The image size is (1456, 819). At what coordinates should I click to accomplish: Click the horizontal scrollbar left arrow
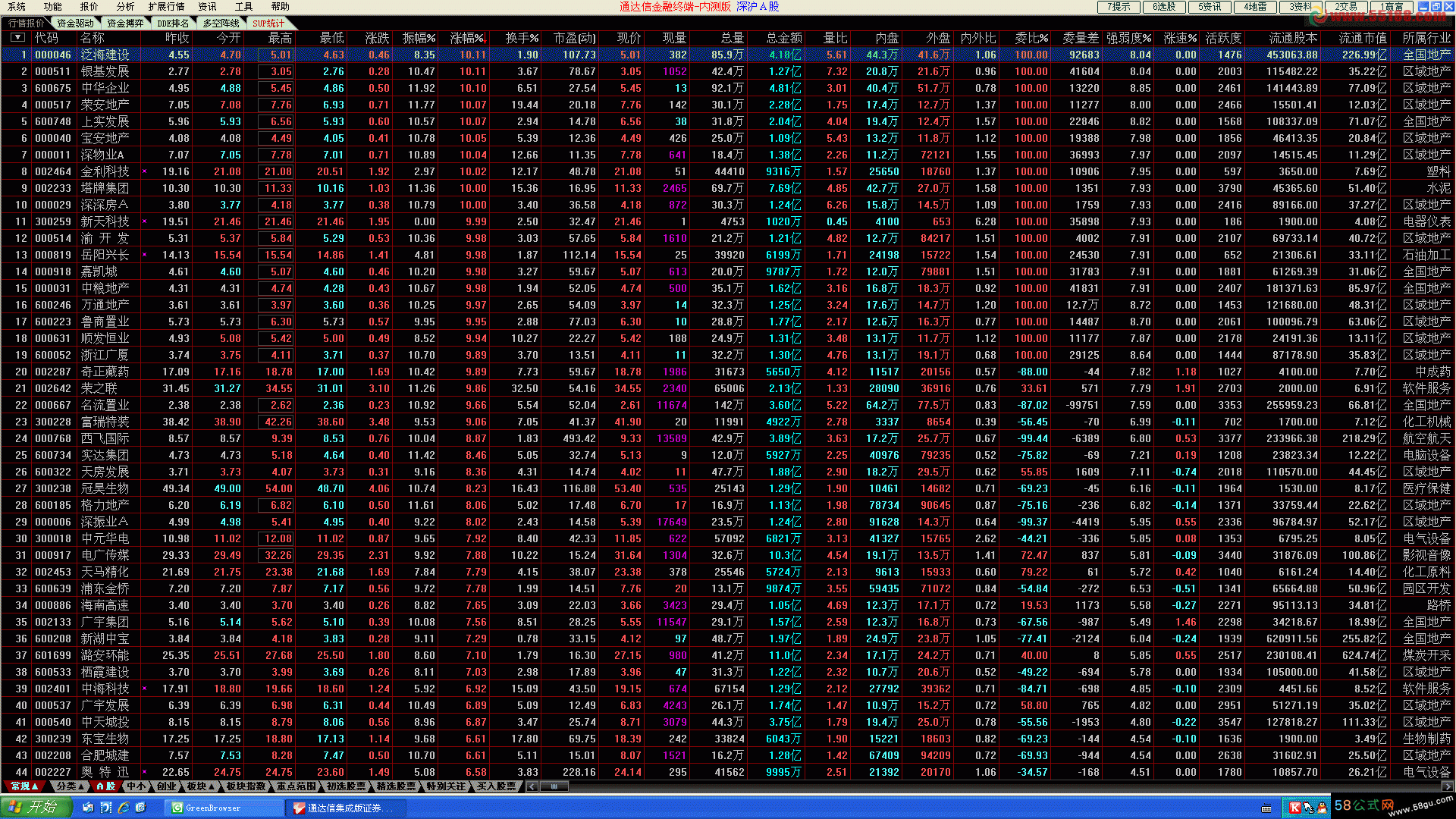532,786
